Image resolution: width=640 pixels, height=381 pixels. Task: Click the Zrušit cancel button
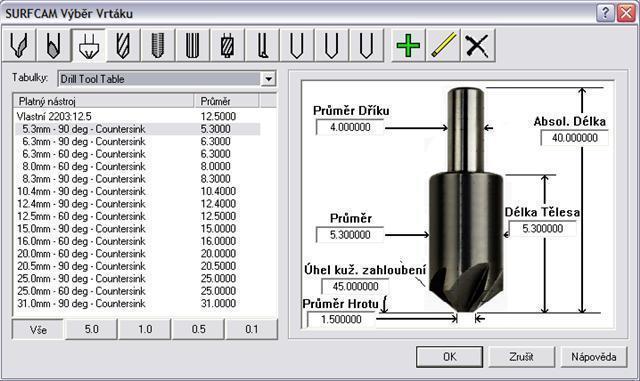(521, 357)
